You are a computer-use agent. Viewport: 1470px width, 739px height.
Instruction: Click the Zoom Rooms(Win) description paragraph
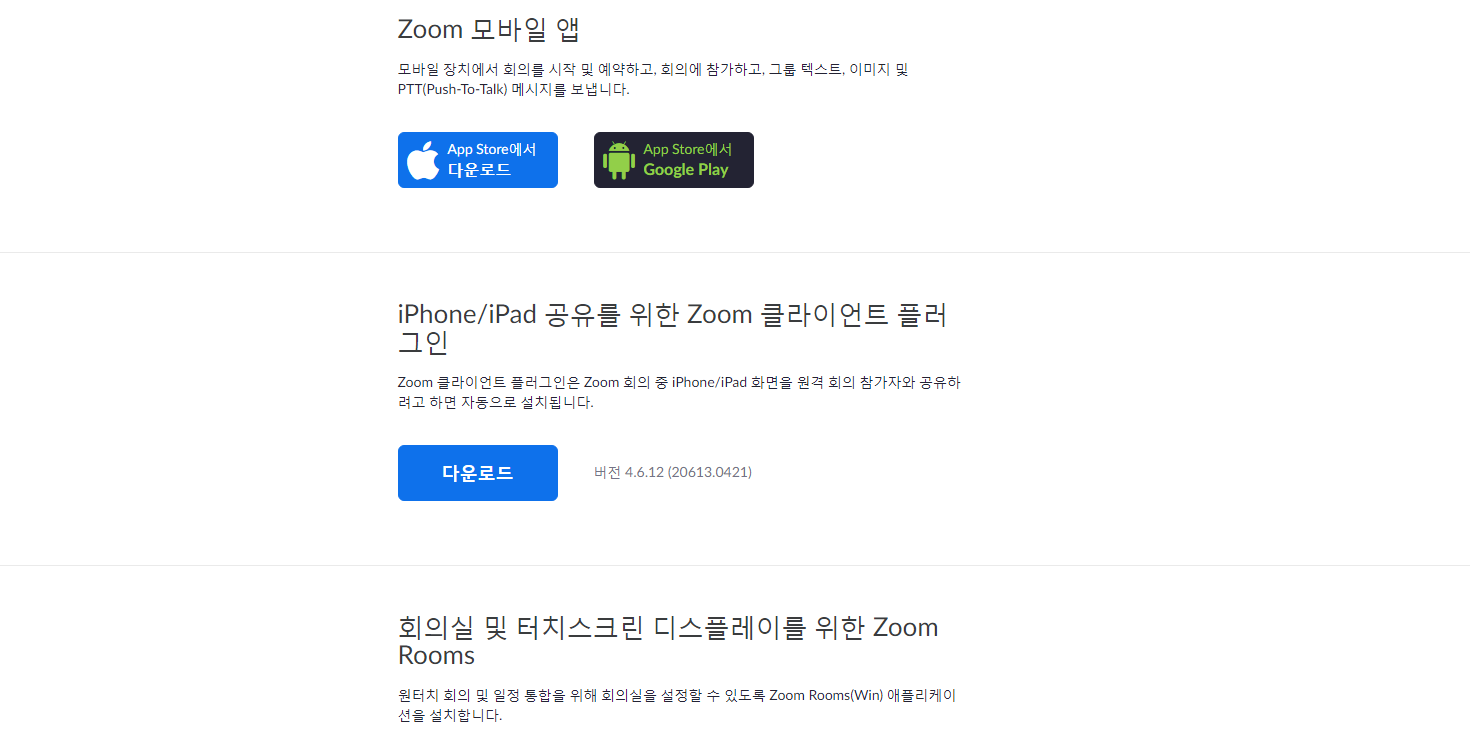pos(677,705)
